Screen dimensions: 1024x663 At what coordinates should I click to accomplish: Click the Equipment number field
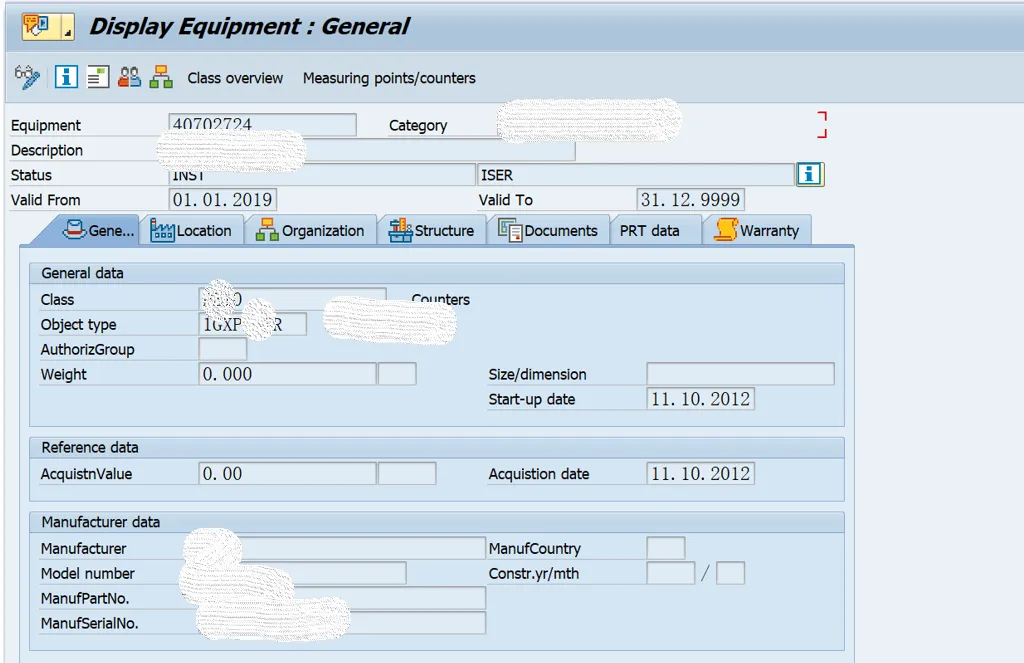pyautogui.click(x=263, y=124)
